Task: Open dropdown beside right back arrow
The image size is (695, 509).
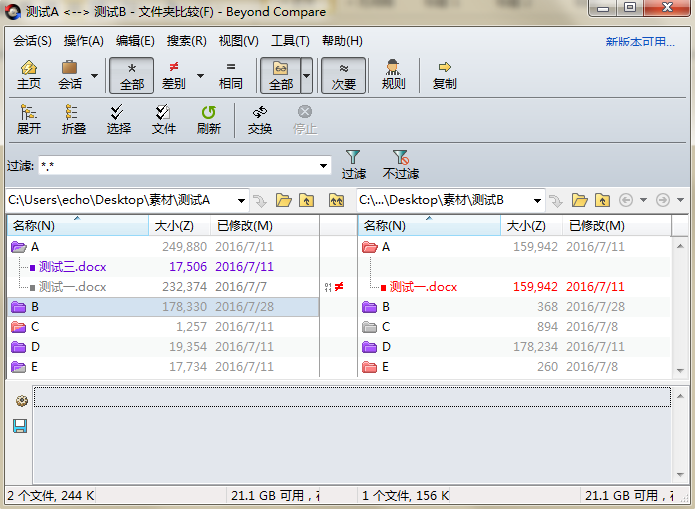Action: (x=643, y=201)
